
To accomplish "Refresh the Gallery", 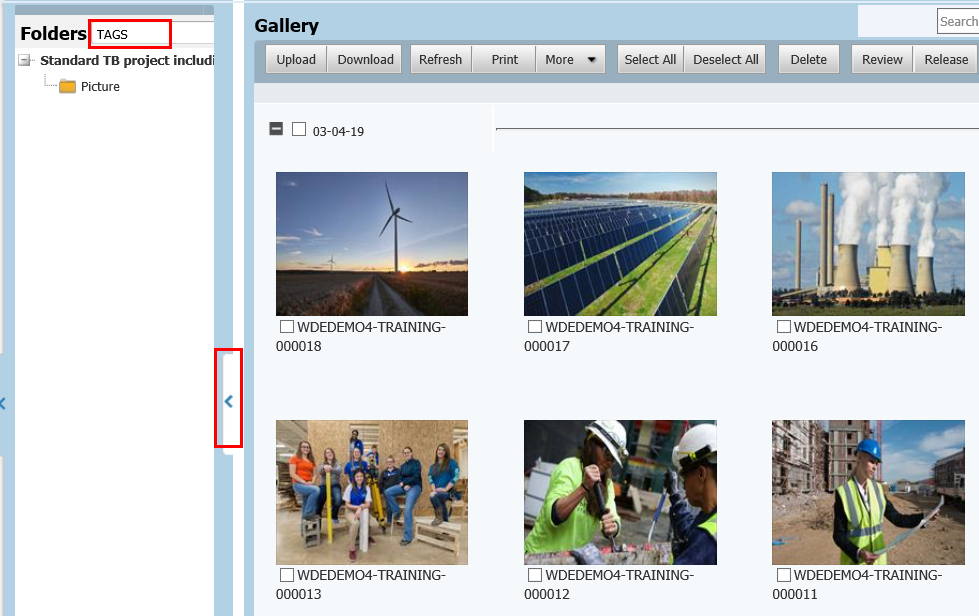I will click(440, 59).
